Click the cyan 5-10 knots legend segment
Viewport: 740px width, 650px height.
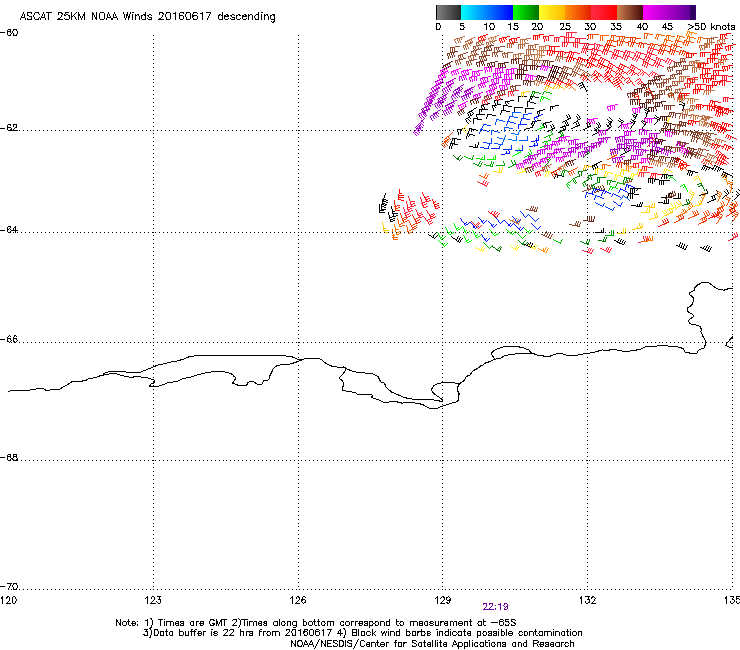474,12
